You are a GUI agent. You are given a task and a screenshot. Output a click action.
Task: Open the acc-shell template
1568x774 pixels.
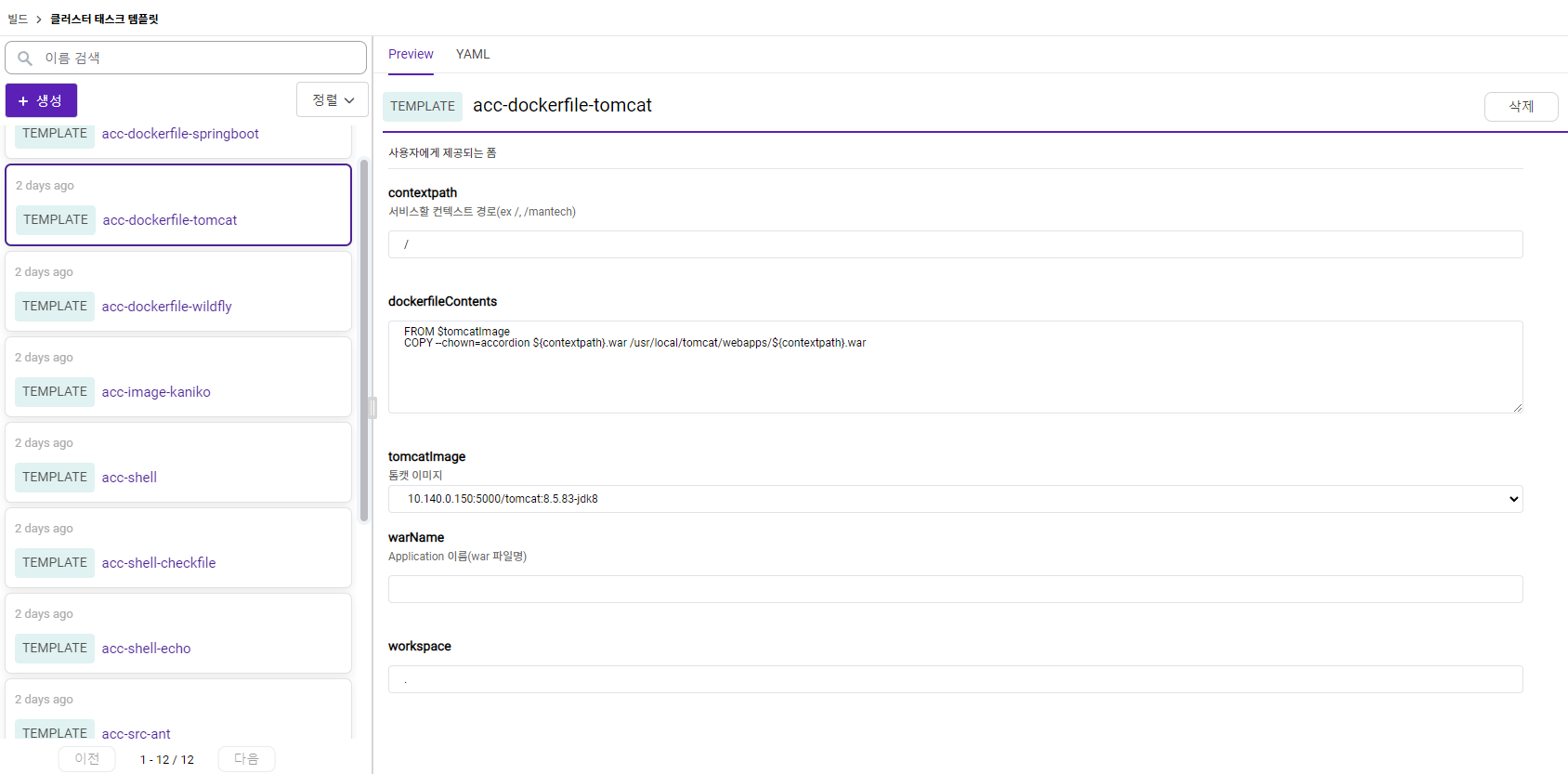click(129, 478)
